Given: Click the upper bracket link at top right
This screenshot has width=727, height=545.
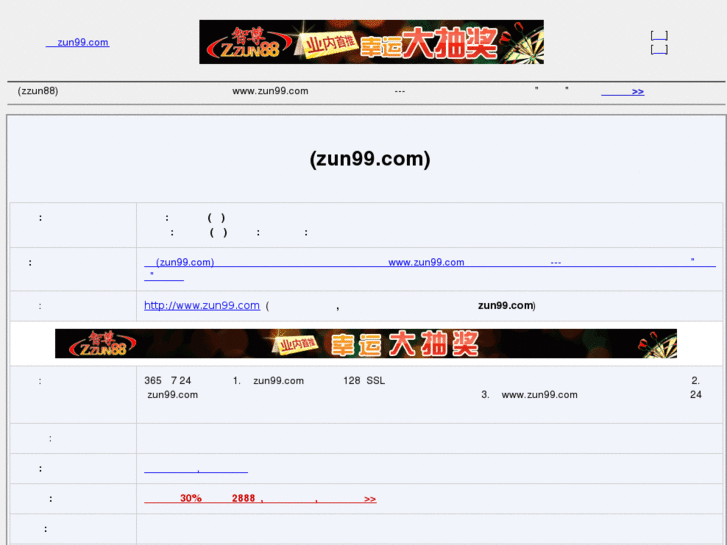Looking at the screenshot, I should [x=659, y=35].
